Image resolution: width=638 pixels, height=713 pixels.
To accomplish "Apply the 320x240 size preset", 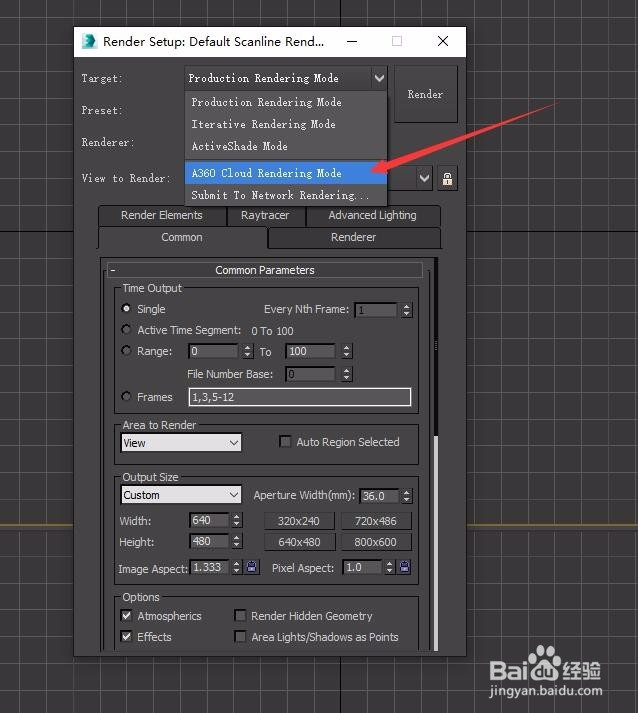I will point(299,521).
